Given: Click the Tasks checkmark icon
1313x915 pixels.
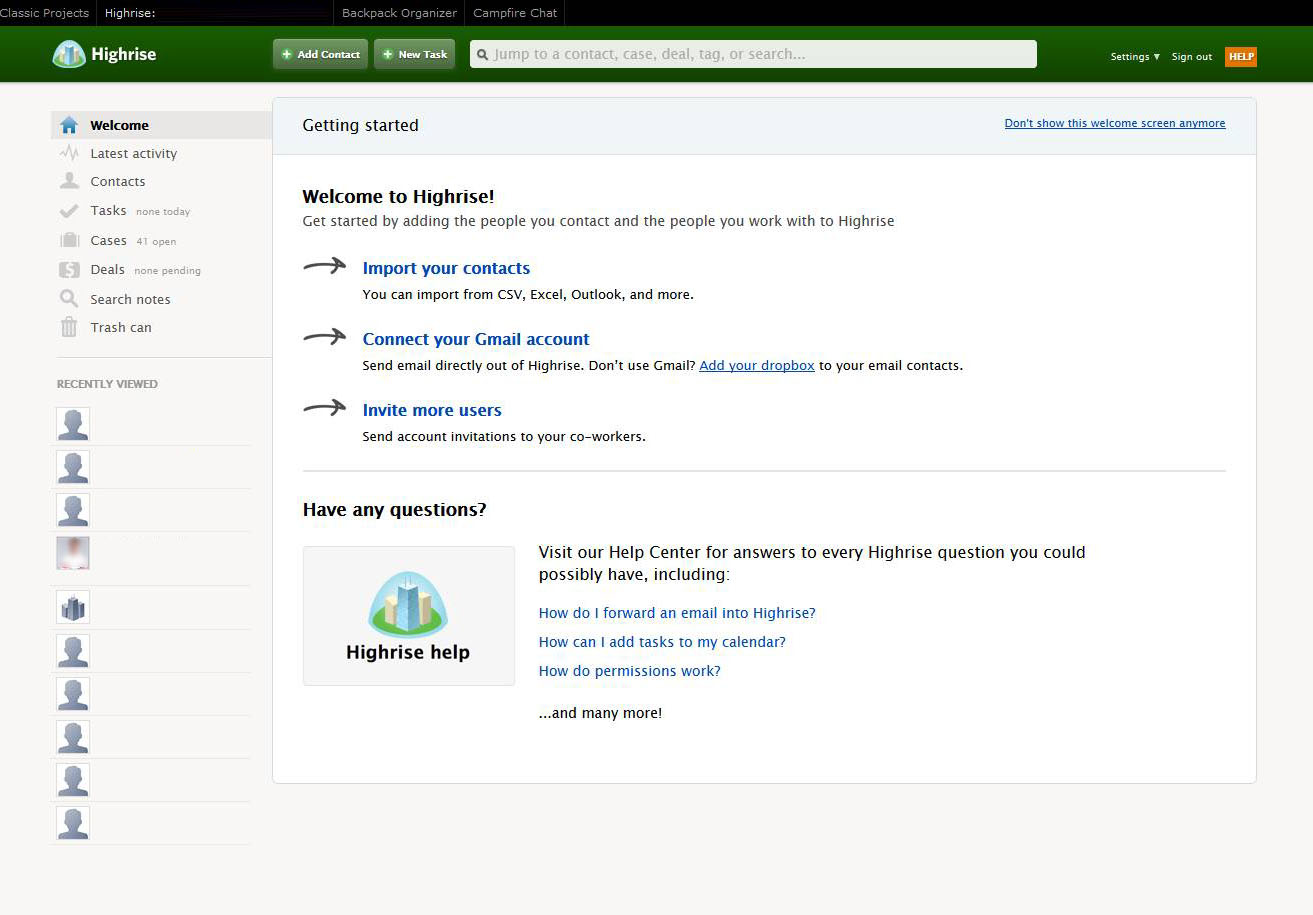Looking at the screenshot, I should pos(69,211).
